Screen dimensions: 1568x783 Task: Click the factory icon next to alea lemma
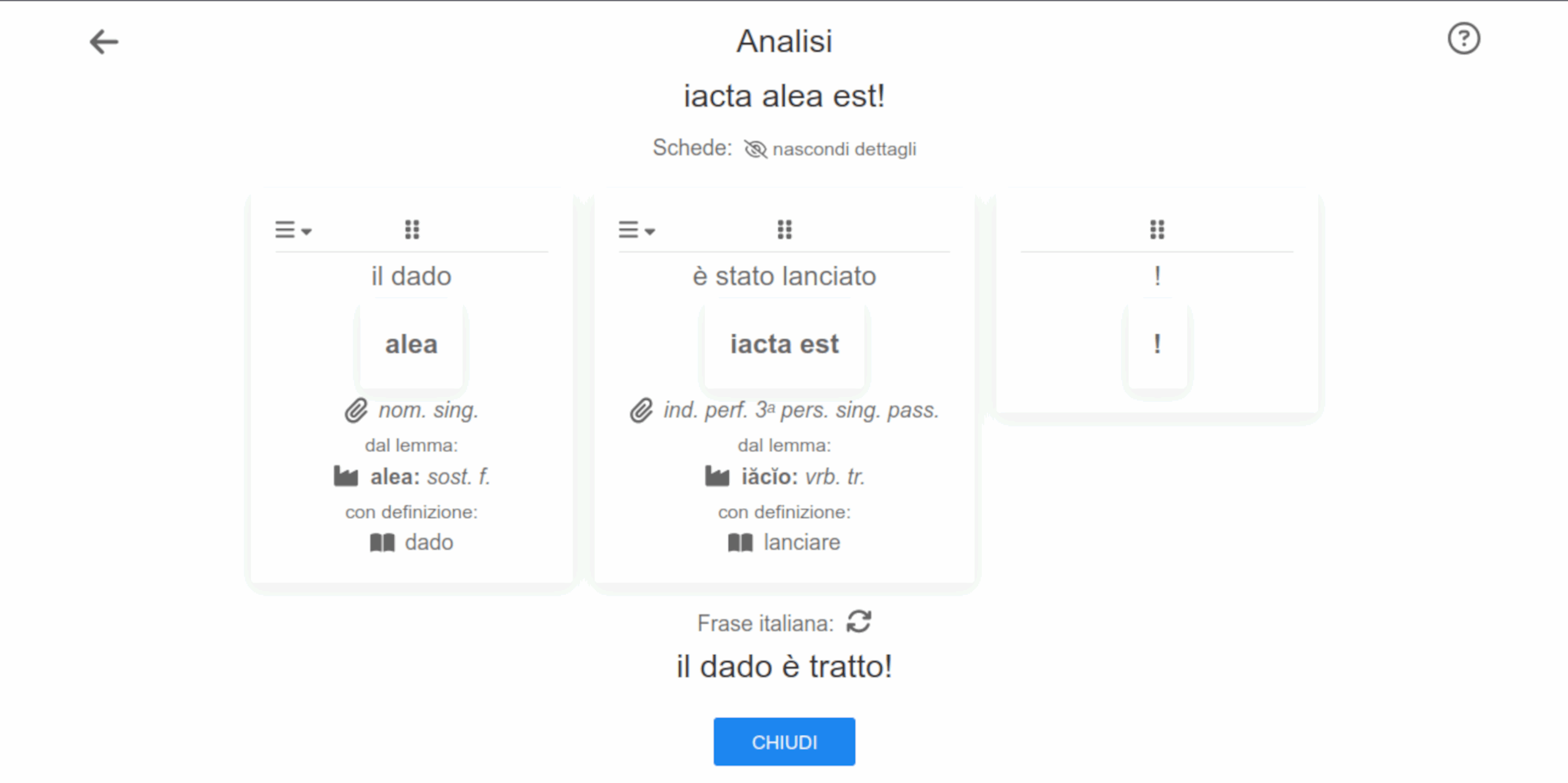pos(346,476)
